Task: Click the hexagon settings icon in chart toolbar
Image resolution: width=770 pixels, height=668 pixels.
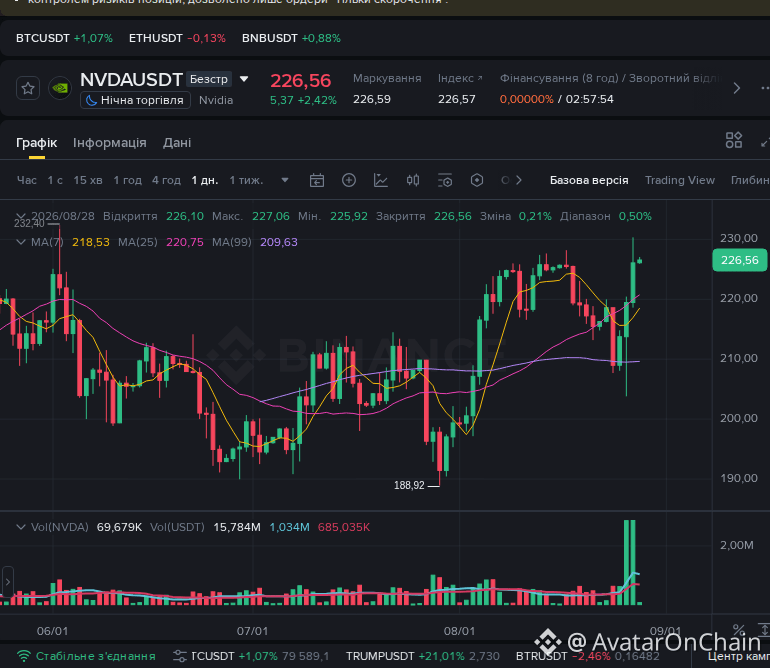Action: 477,180
